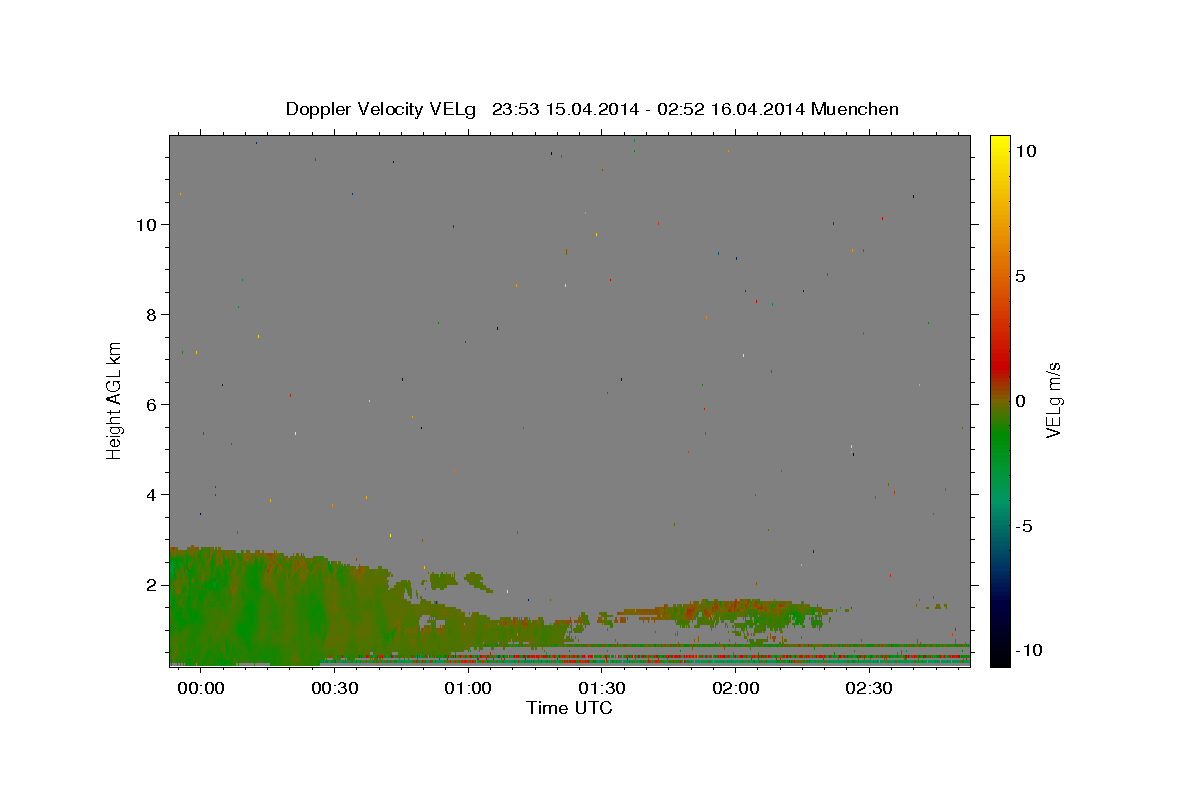Click the 02:30 time tick label

click(869, 688)
